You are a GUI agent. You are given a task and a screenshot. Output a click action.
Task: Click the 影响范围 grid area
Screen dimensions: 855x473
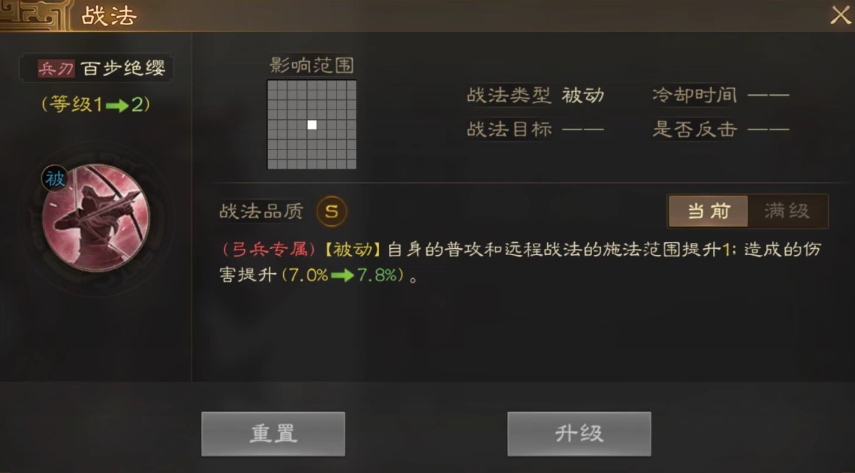coord(312,125)
